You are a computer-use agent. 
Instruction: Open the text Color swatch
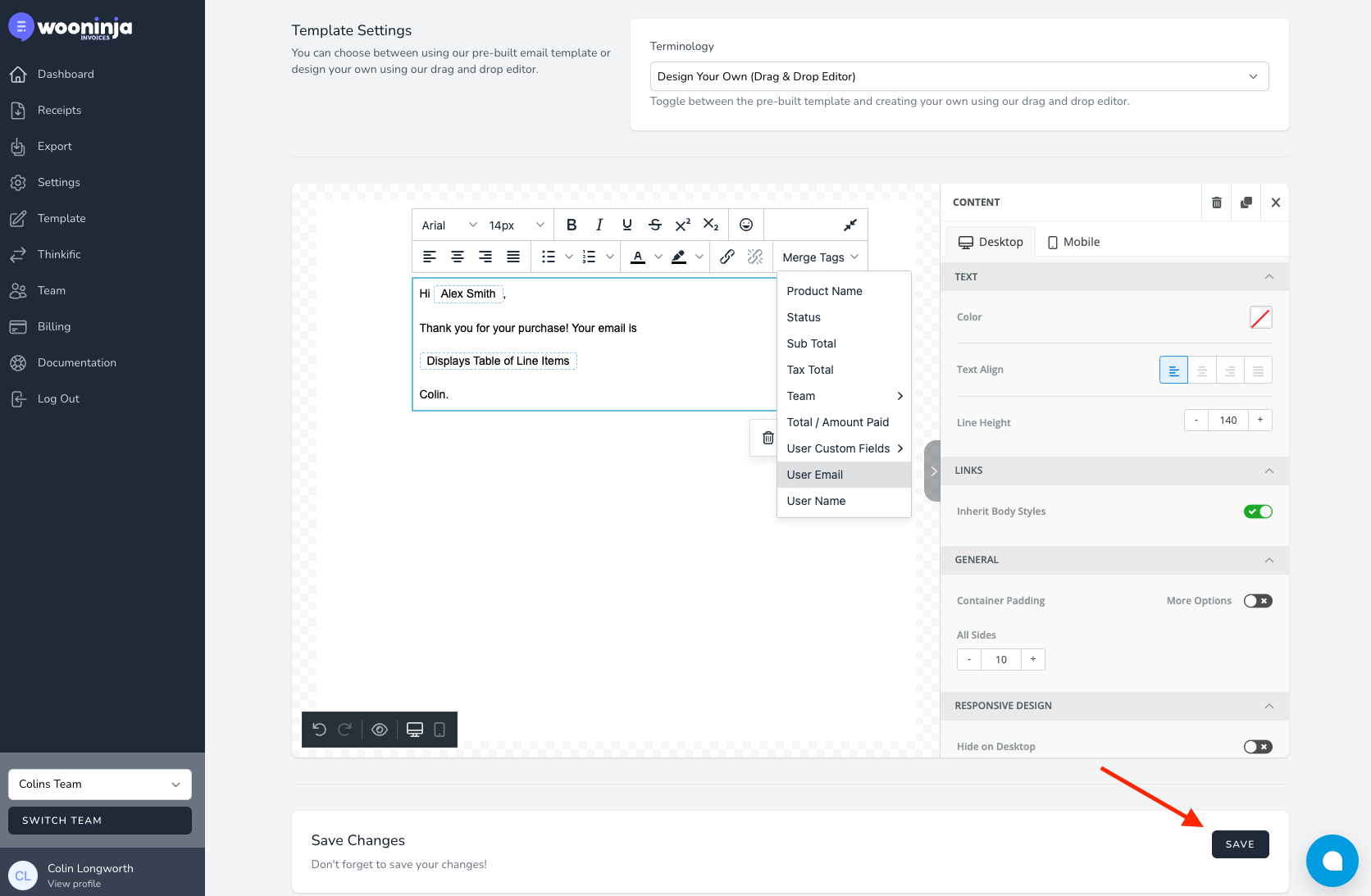tap(1260, 317)
